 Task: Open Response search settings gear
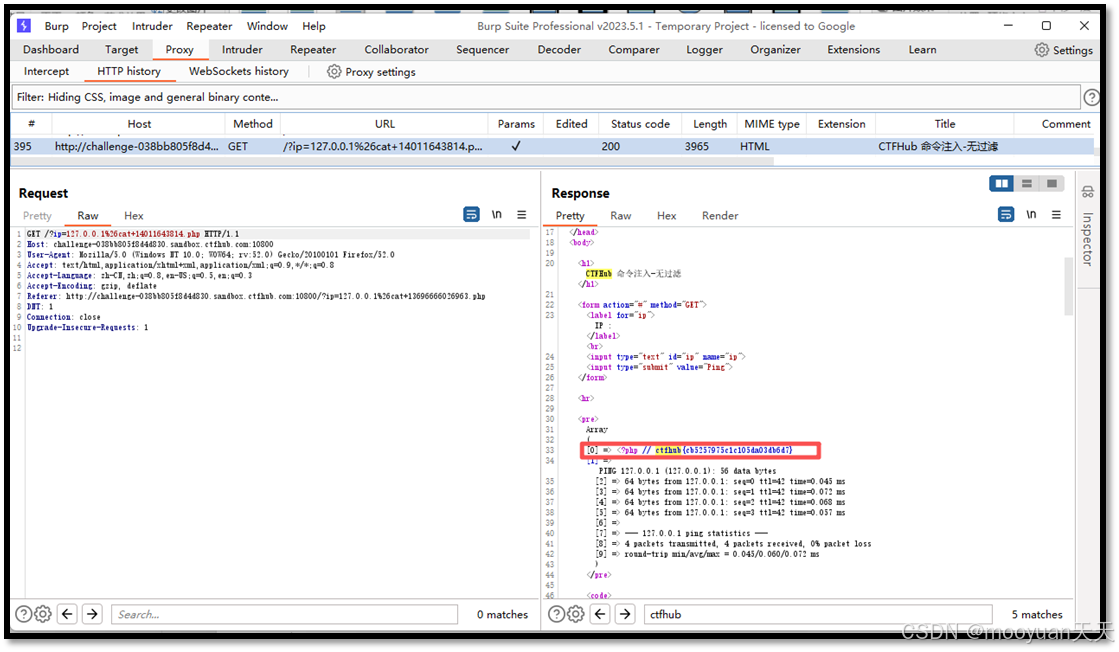tap(576, 614)
